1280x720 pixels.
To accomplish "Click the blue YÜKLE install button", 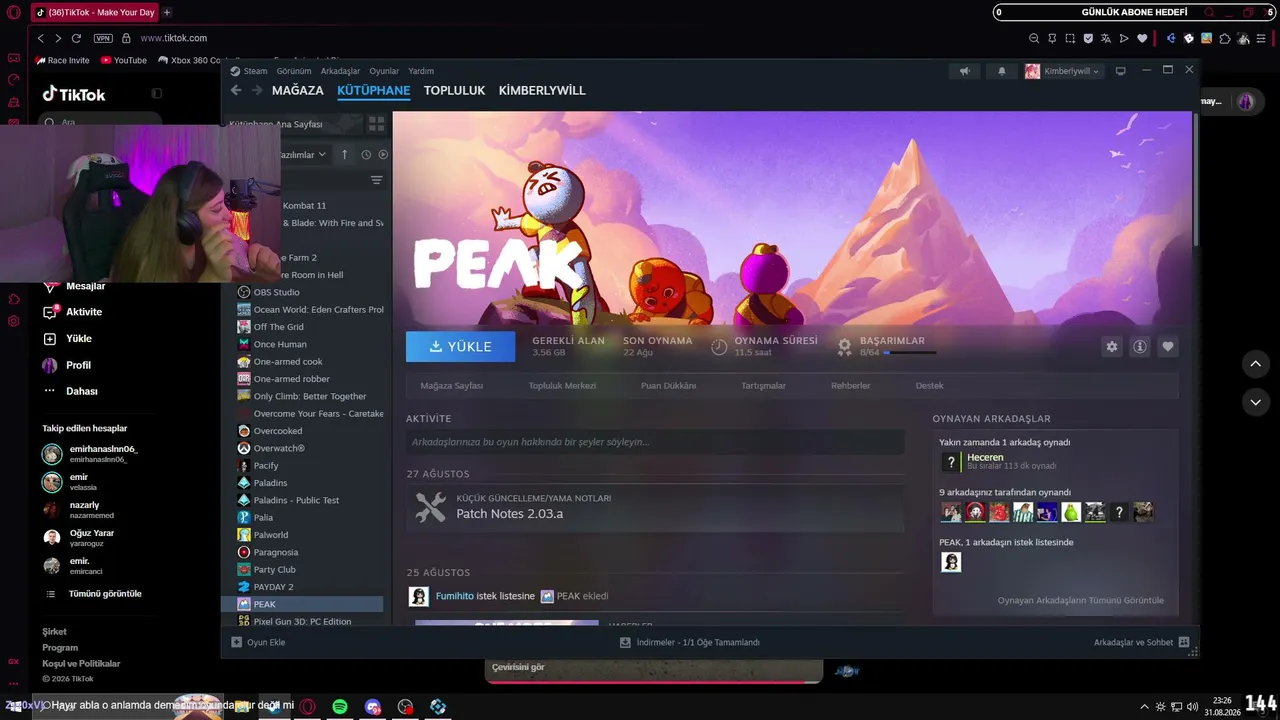I will (460, 346).
